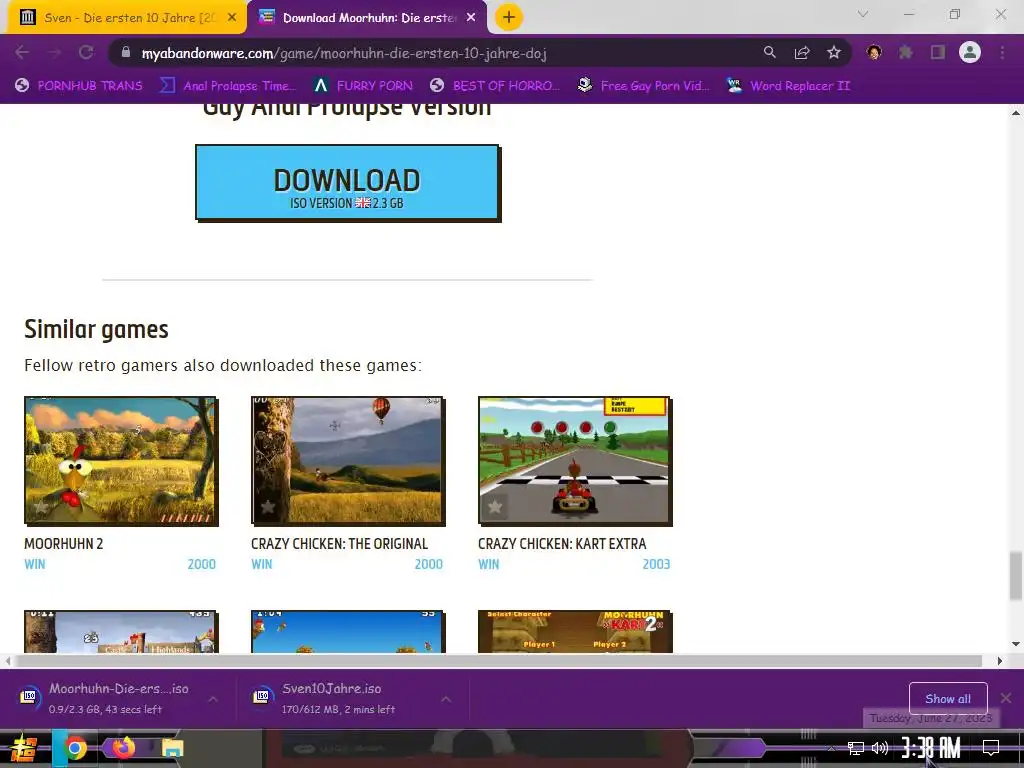Click the favorite star on Moorhuhn 2 thumbnail
The width and height of the screenshot is (1024, 768).
click(41, 506)
